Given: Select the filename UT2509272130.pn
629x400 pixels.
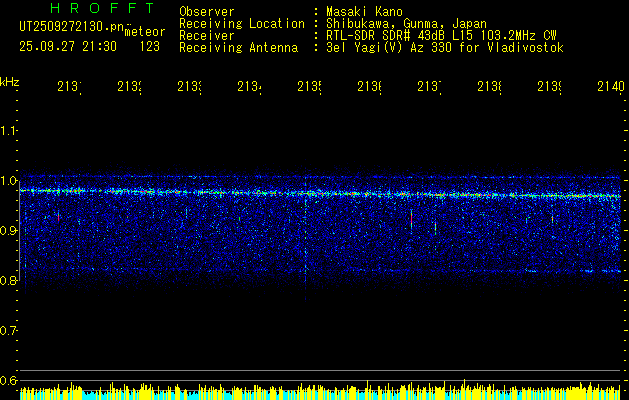Looking at the screenshot, I should coord(71,27).
